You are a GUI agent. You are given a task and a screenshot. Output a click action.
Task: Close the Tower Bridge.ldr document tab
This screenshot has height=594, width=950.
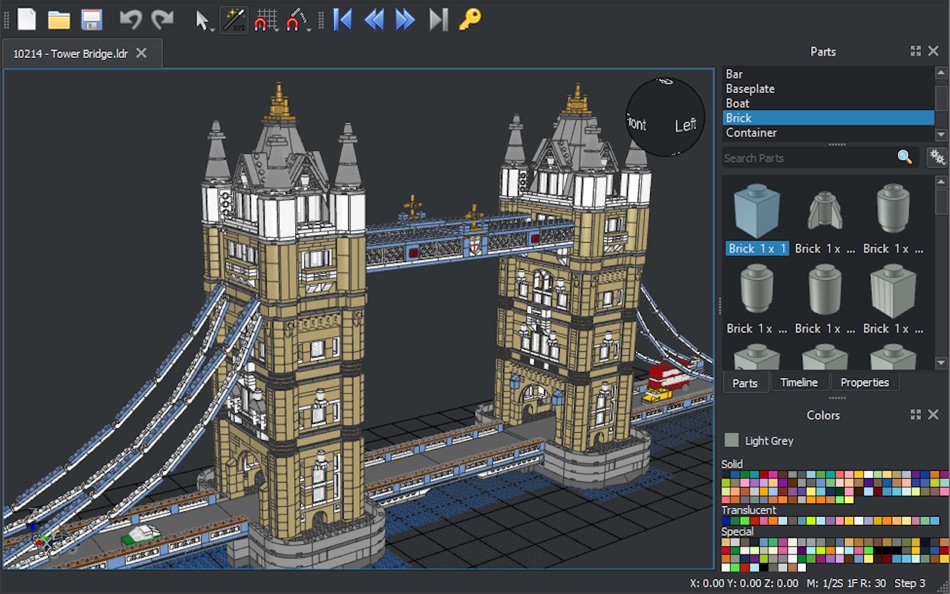click(141, 53)
